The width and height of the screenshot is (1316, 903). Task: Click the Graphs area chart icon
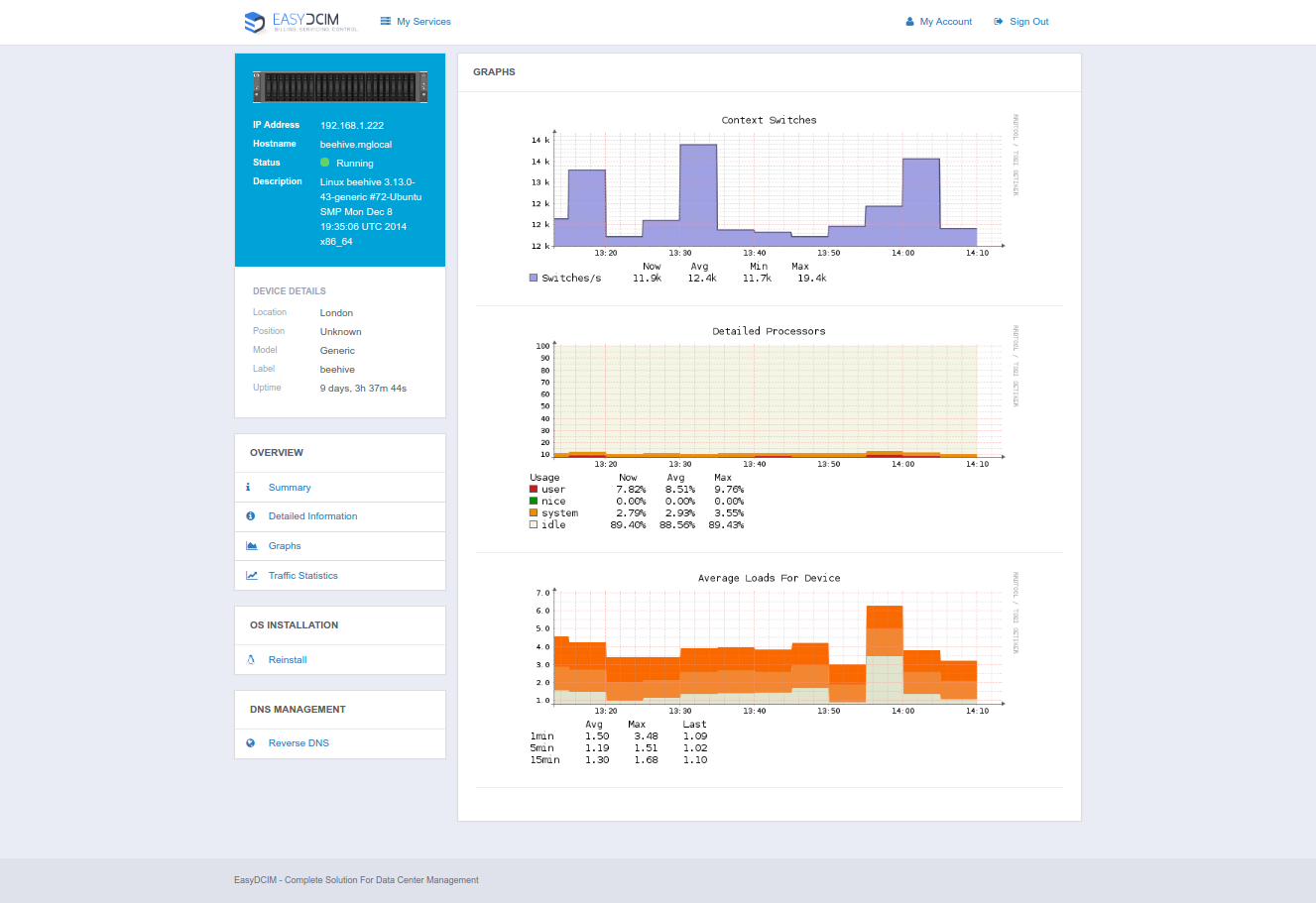click(x=252, y=546)
